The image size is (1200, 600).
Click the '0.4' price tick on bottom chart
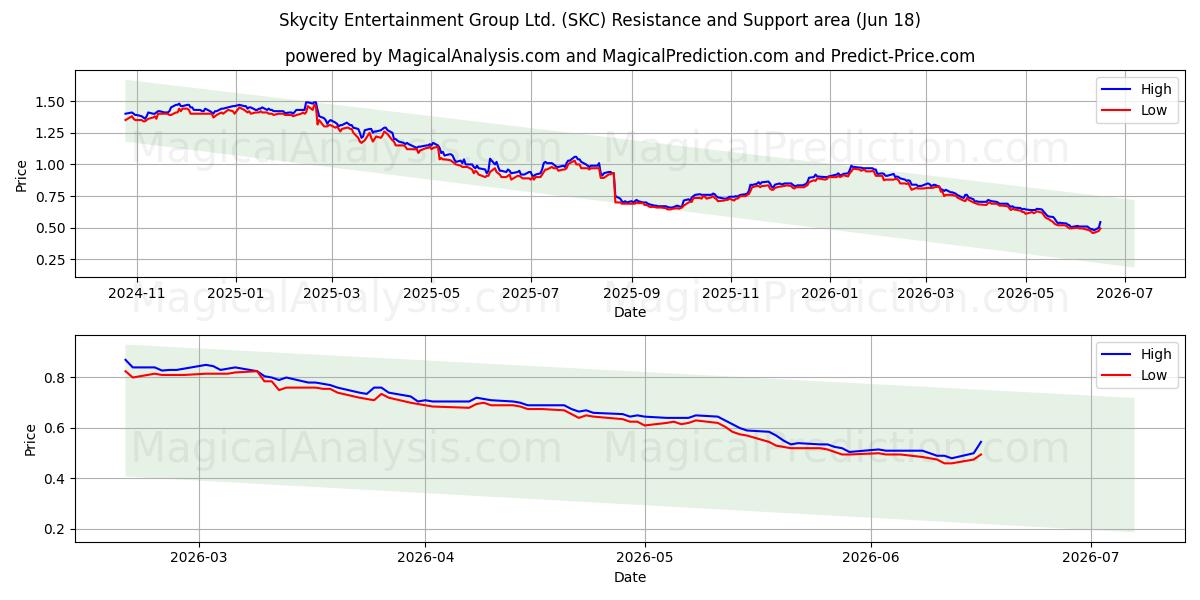pos(56,479)
